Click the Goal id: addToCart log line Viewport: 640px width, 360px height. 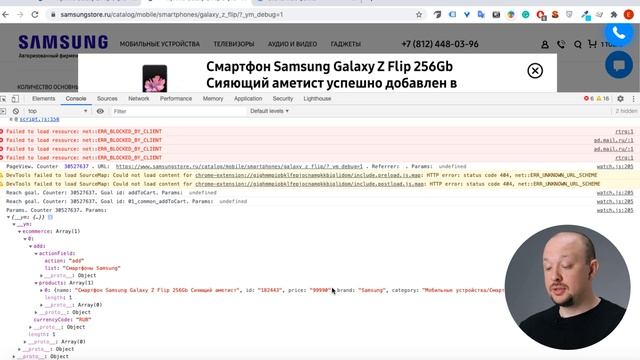111,193
